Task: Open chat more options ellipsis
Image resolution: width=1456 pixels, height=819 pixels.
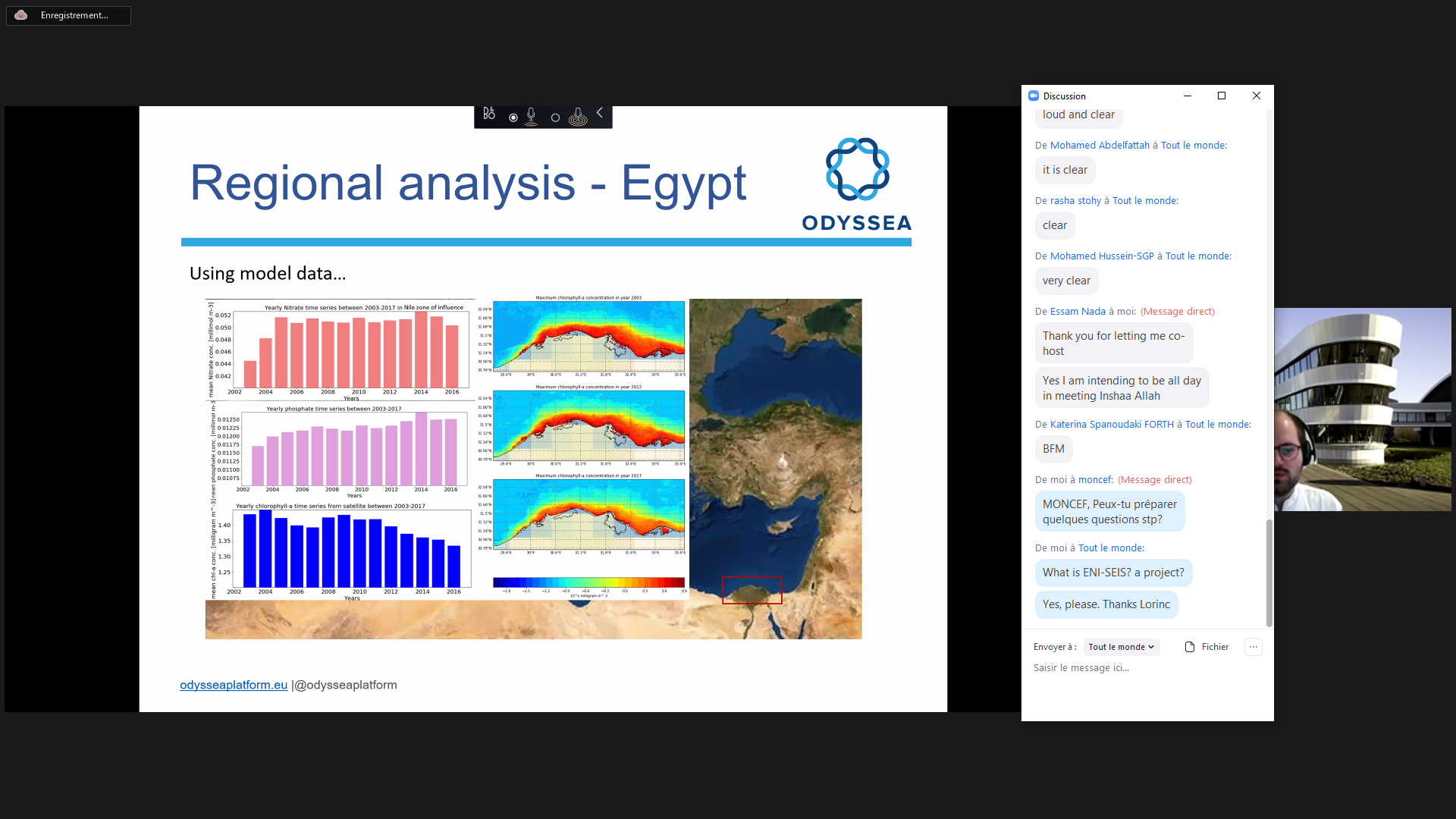Action: [x=1254, y=647]
